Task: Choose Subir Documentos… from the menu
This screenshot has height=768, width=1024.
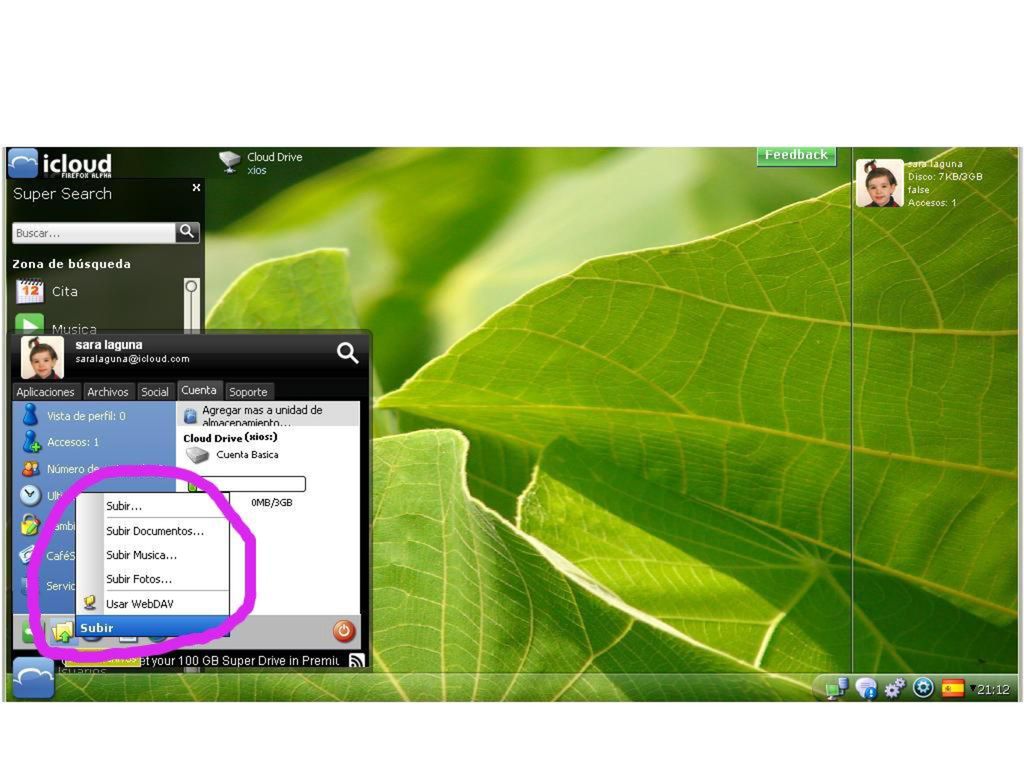Action: coord(155,531)
